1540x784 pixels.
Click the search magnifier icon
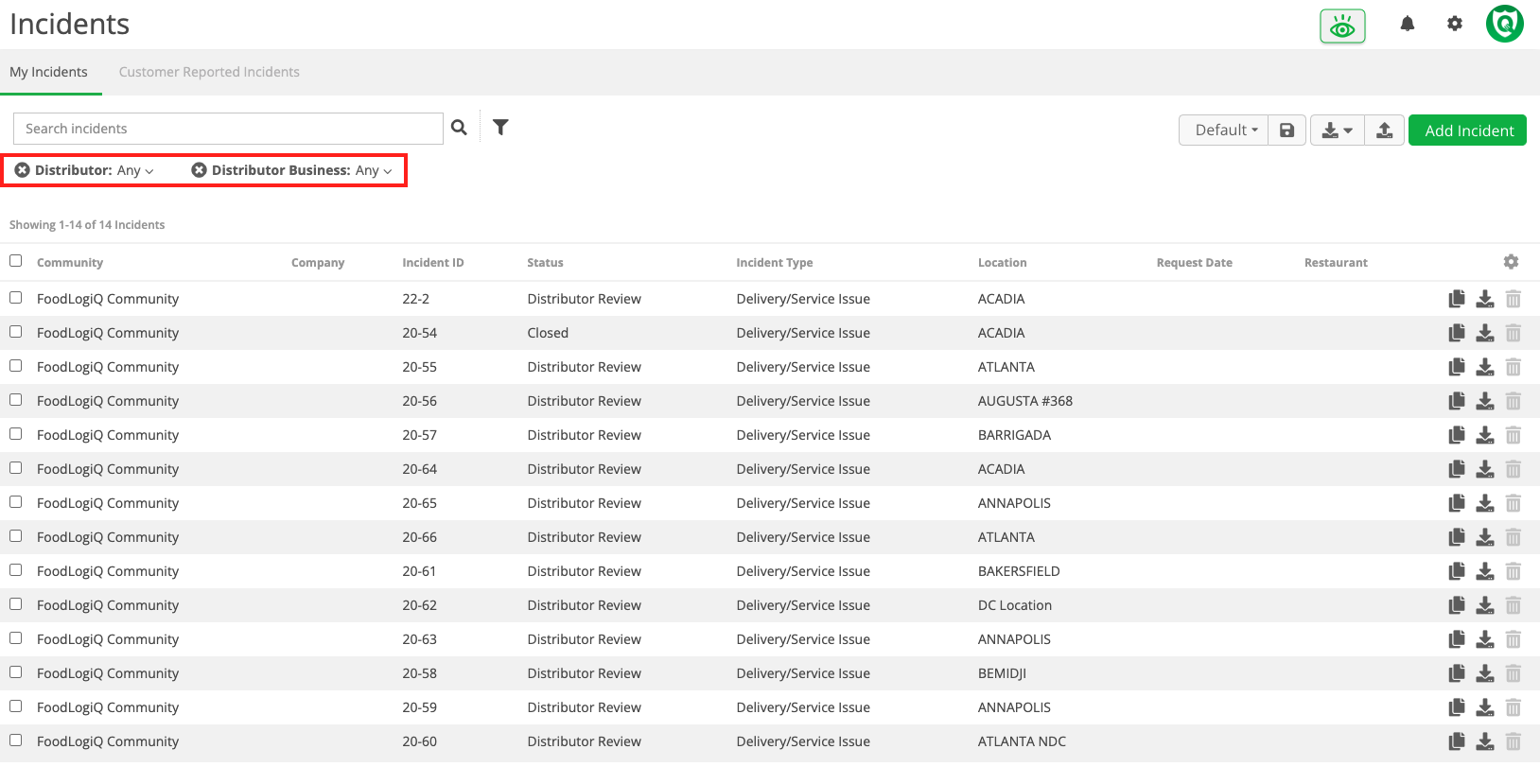tap(459, 128)
